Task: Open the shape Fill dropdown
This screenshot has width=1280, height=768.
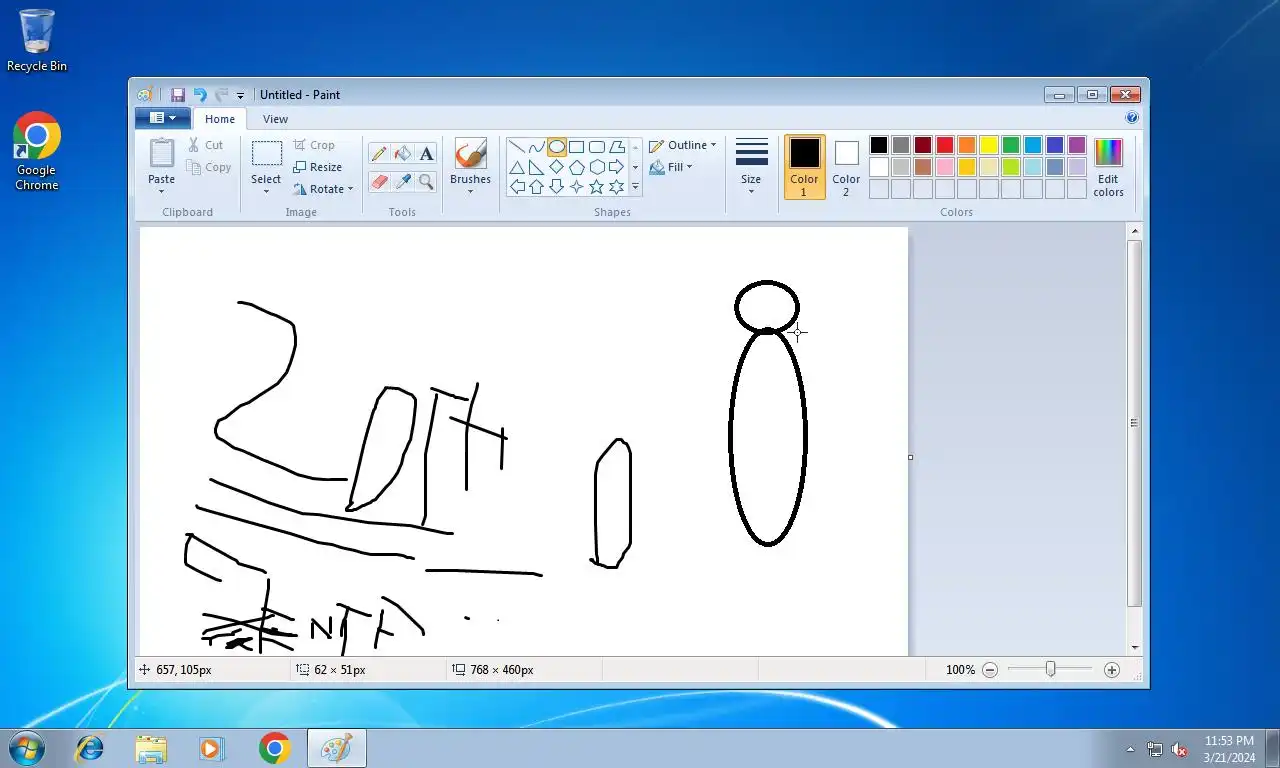Action: pyautogui.click(x=671, y=167)
